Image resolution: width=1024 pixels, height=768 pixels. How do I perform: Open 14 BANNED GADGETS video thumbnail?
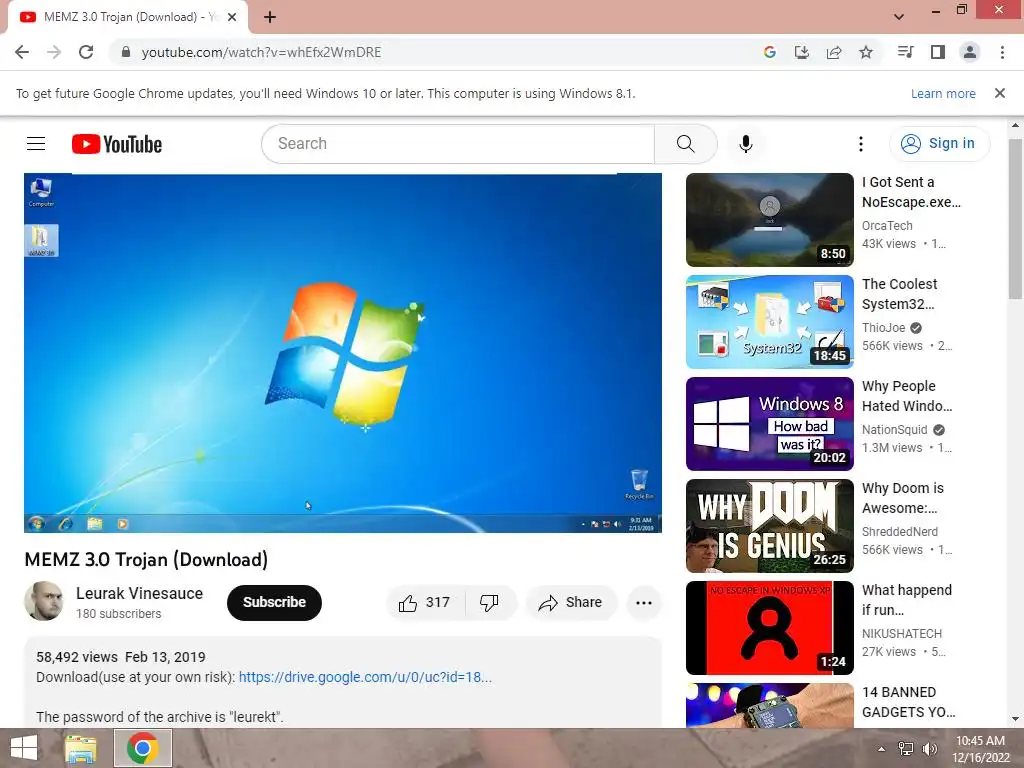[x=769, y=705]
